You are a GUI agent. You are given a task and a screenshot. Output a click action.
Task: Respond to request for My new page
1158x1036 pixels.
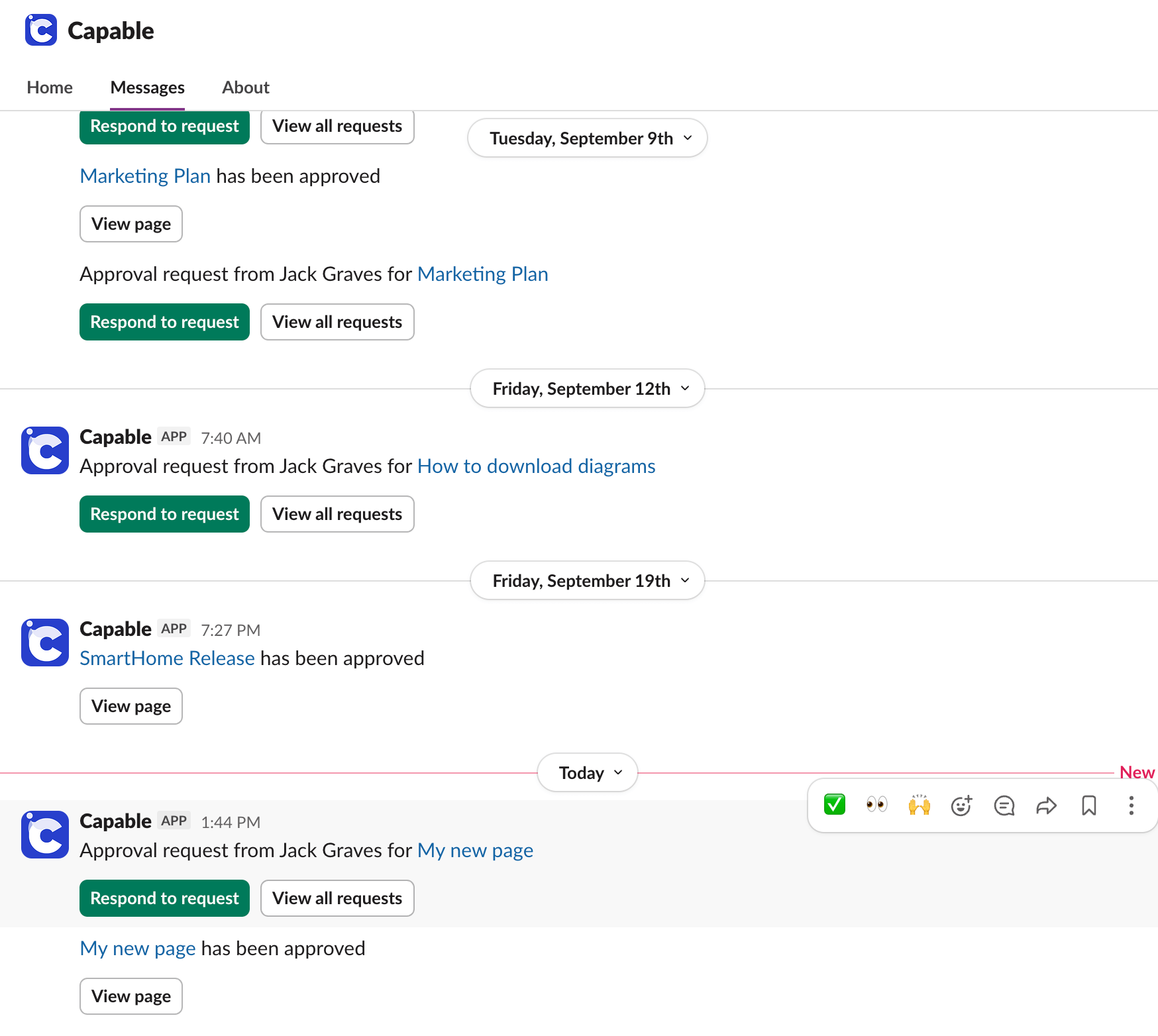point(164,898)
